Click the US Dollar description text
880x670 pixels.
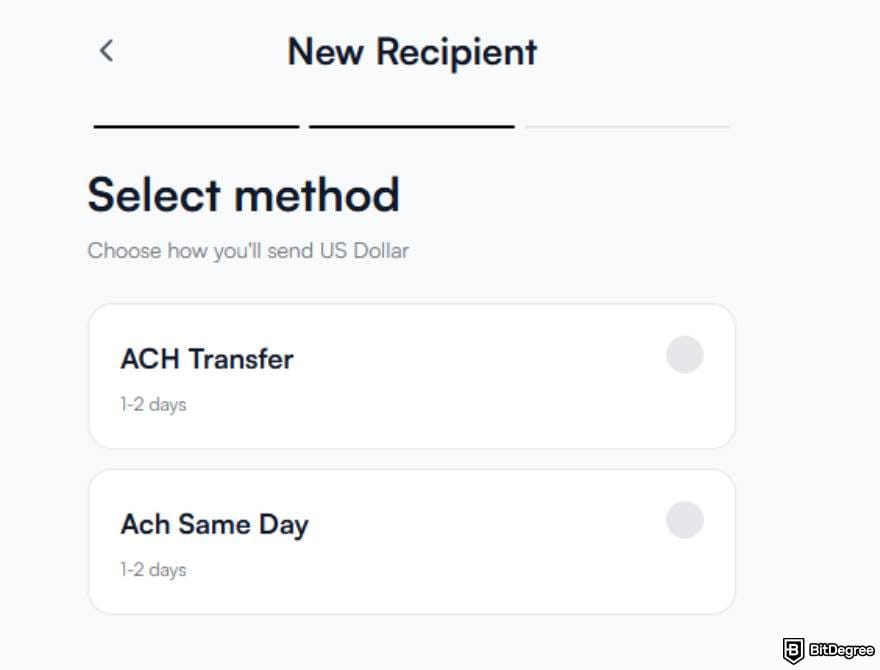[x=247, y=251]
